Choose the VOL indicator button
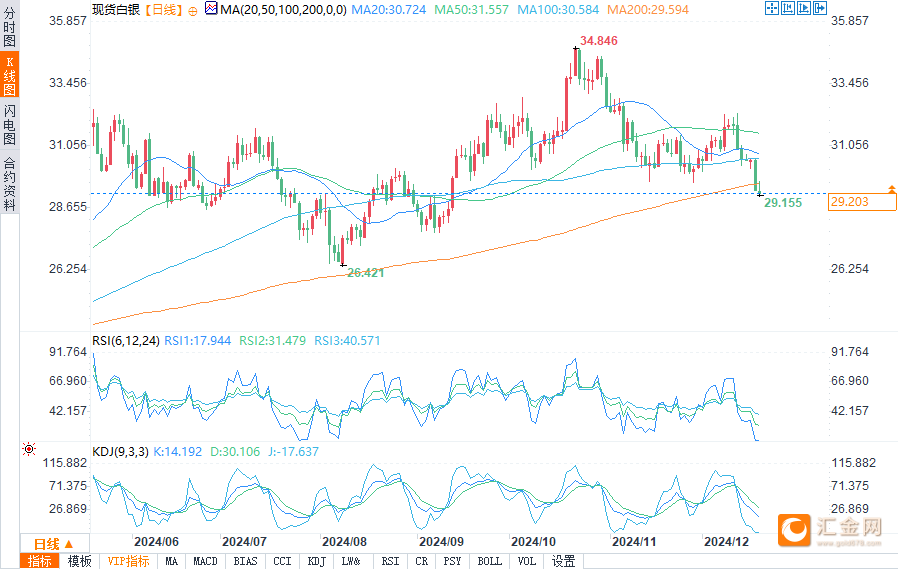 click(x=526, y=562)
